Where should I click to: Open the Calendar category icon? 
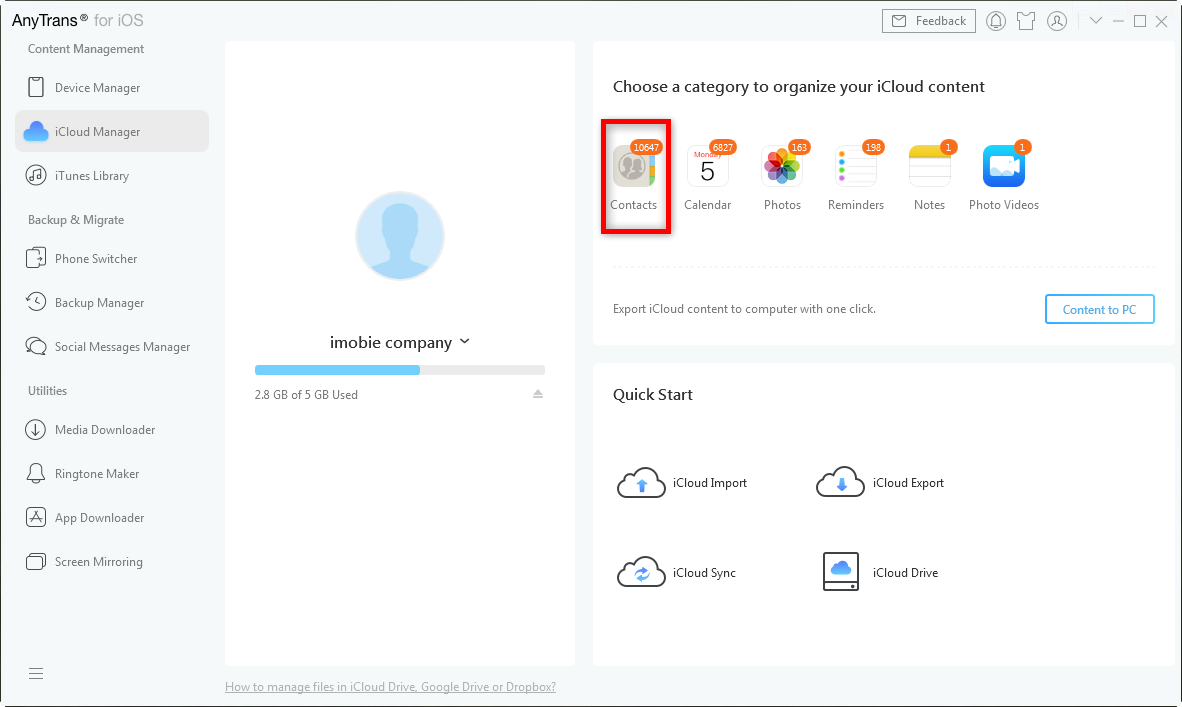[x=707, y=166]
